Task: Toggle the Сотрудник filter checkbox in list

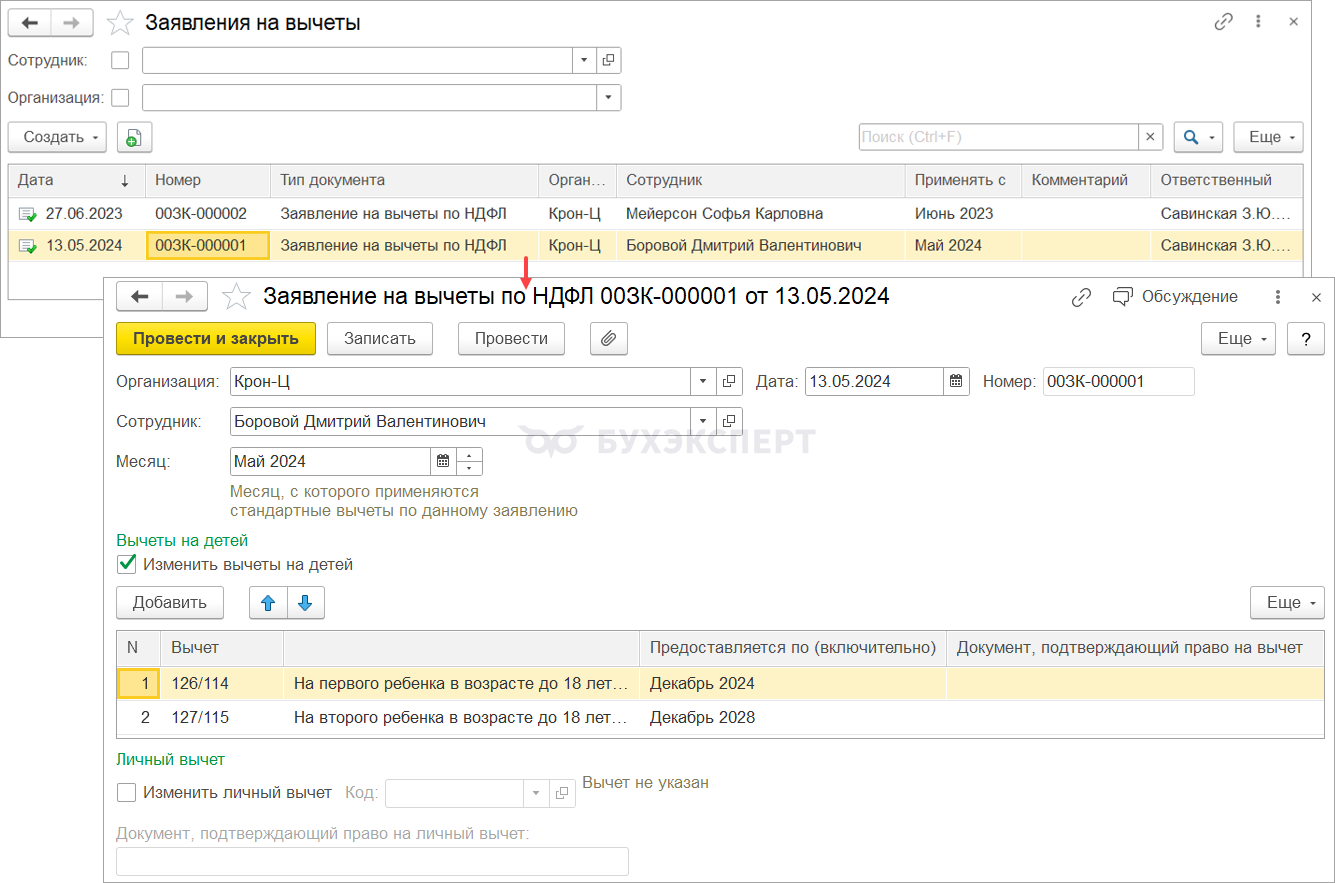Action: 120,60
